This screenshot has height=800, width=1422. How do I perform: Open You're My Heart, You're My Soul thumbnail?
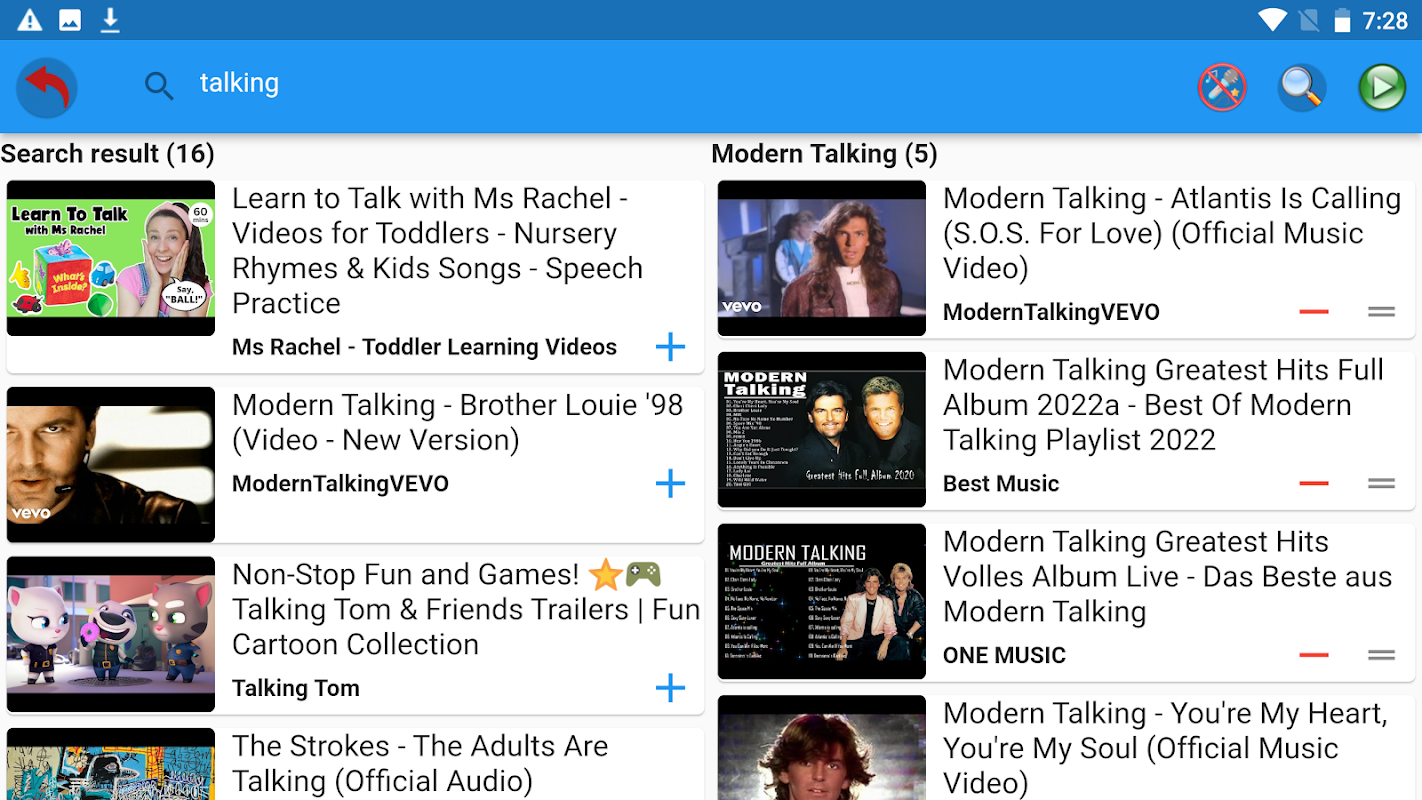coord(822,748)
